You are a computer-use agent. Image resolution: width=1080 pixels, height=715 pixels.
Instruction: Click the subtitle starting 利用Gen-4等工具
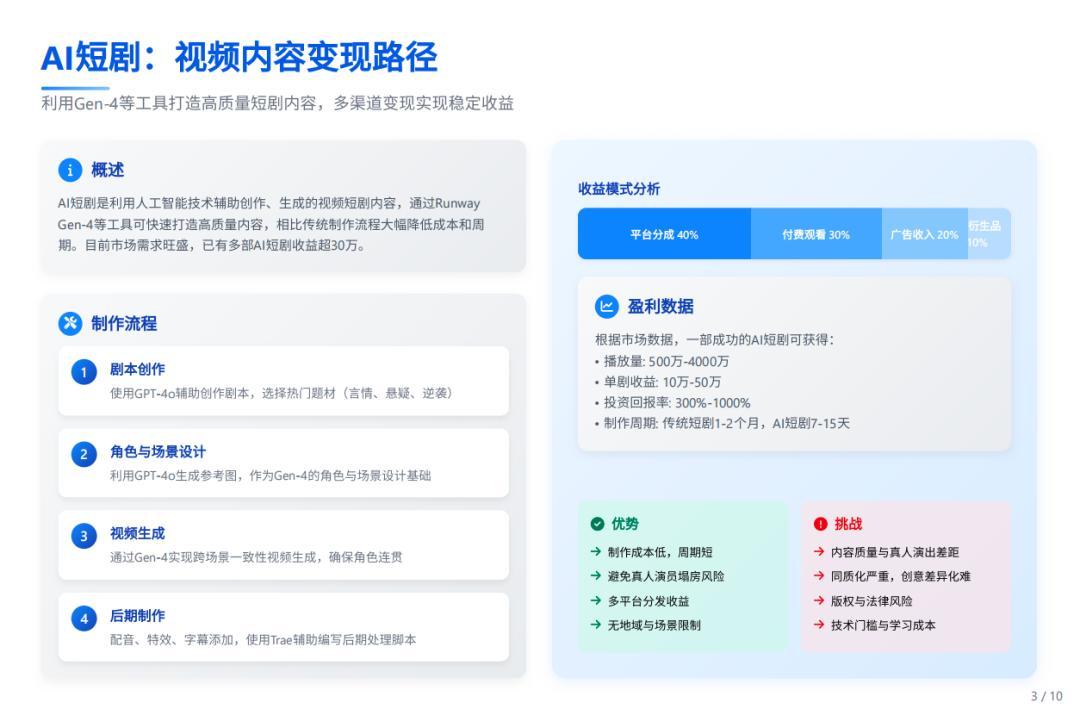(278, 103)
